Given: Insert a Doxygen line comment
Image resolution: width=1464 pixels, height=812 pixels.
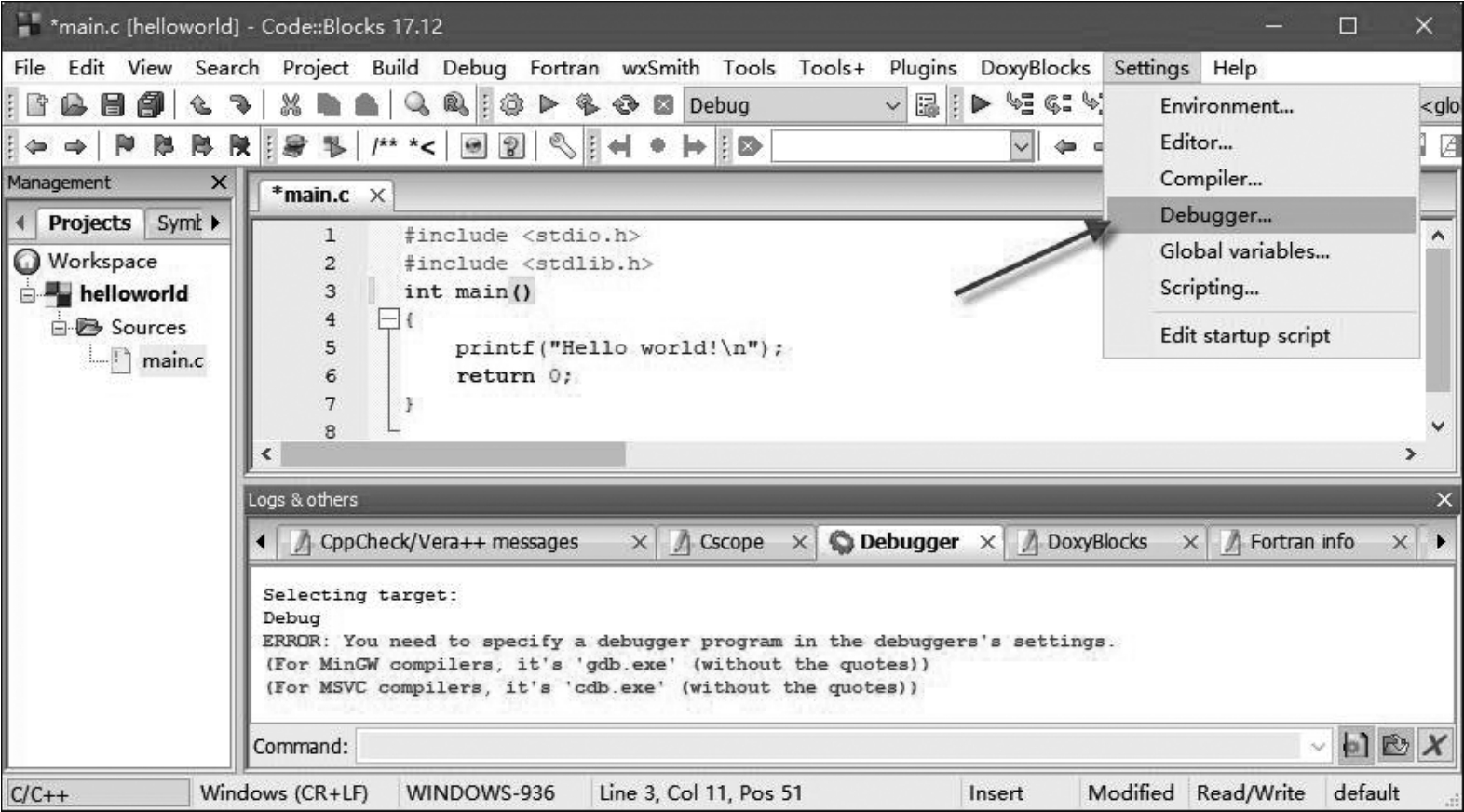Looking at the screenshot, I should point(422,145).
